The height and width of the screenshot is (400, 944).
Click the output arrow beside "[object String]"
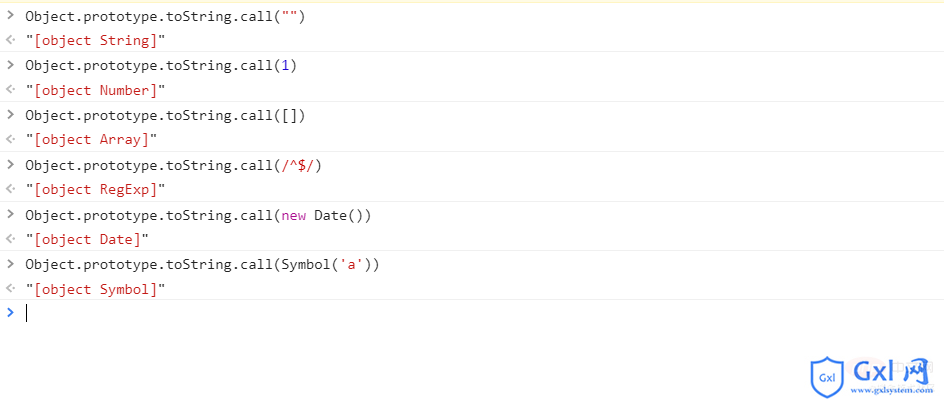[x=10, y=41]
